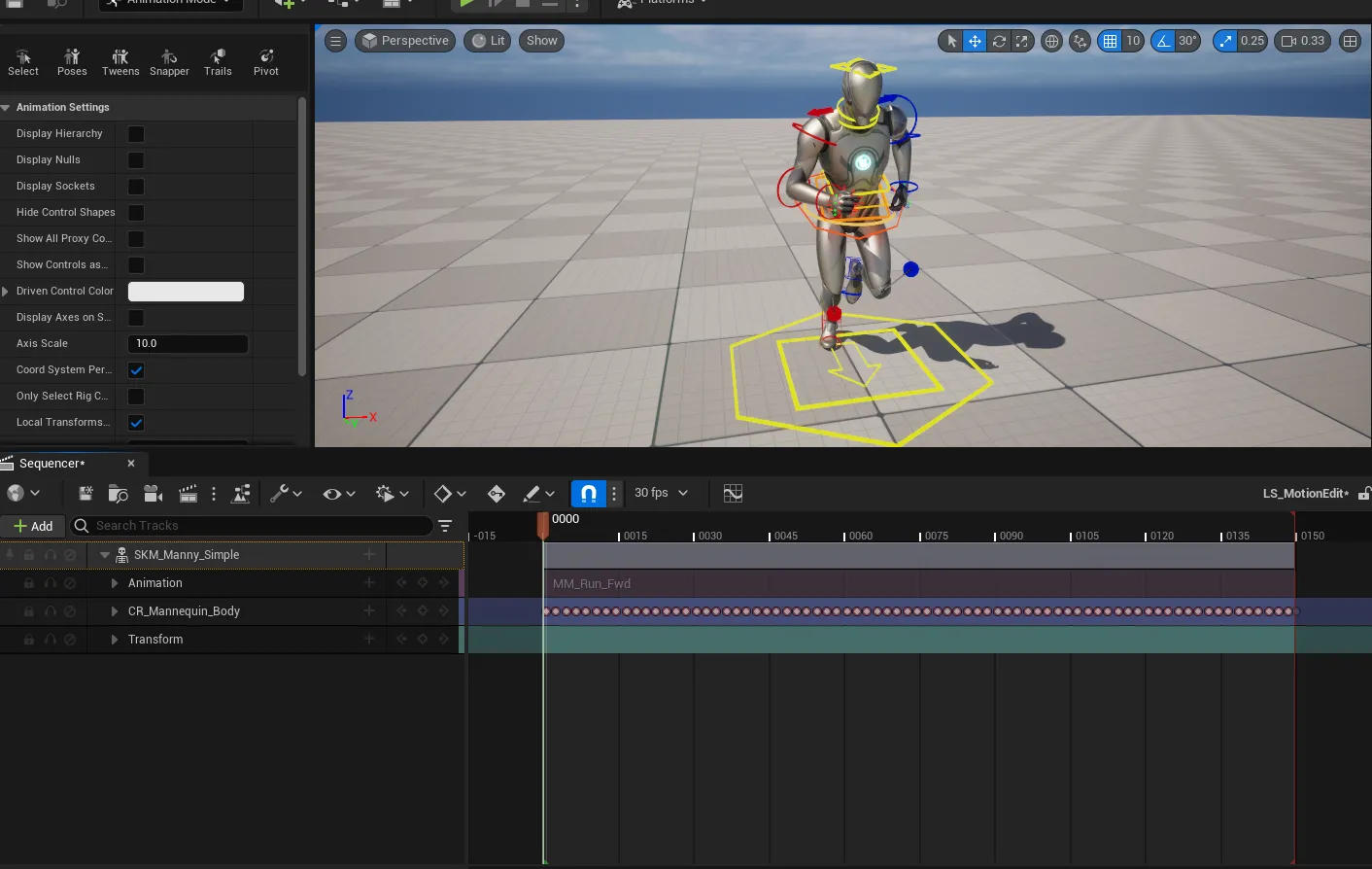Enable Display Axes on Selection checkbox
The height and width of the screenshot is (869, 1372).
pos(136,318)
